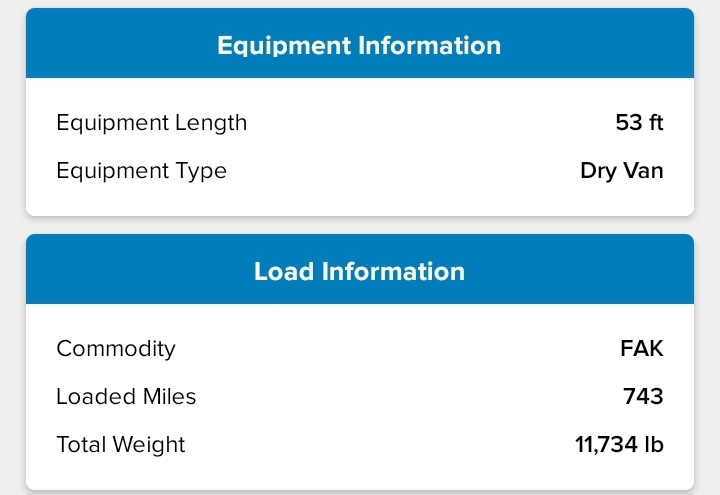The height and width of the screenshot is (495, 720).
Task: Click blank space in the Commodity row
Action: point(400,349)
